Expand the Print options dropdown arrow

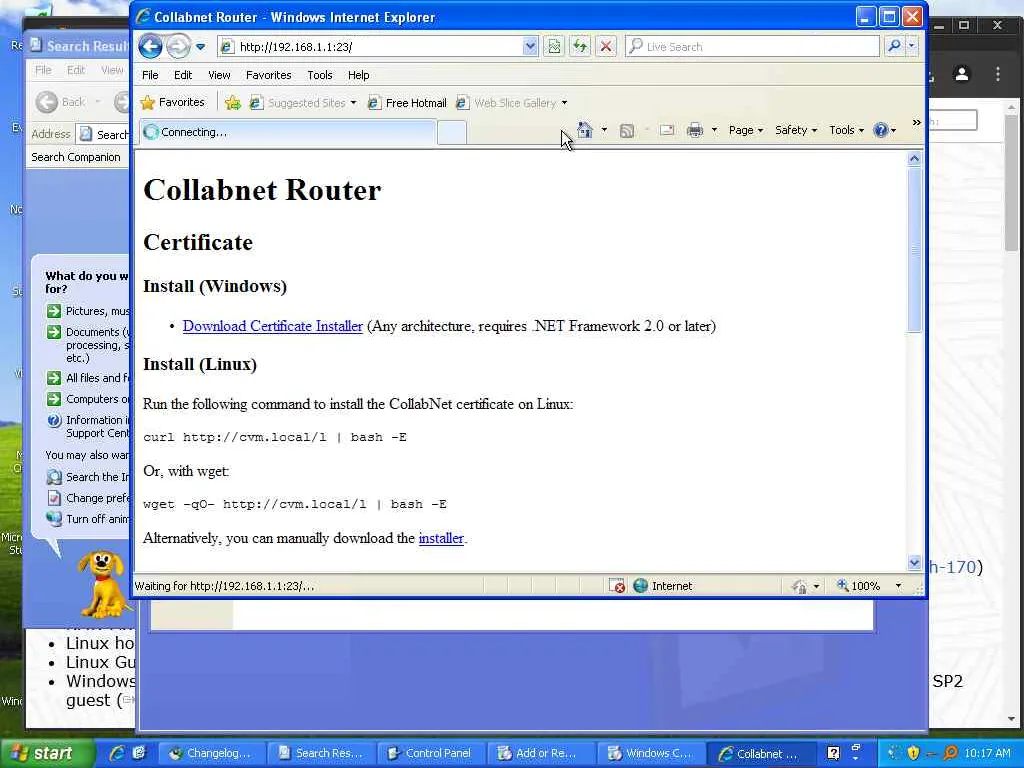[714, 130]
